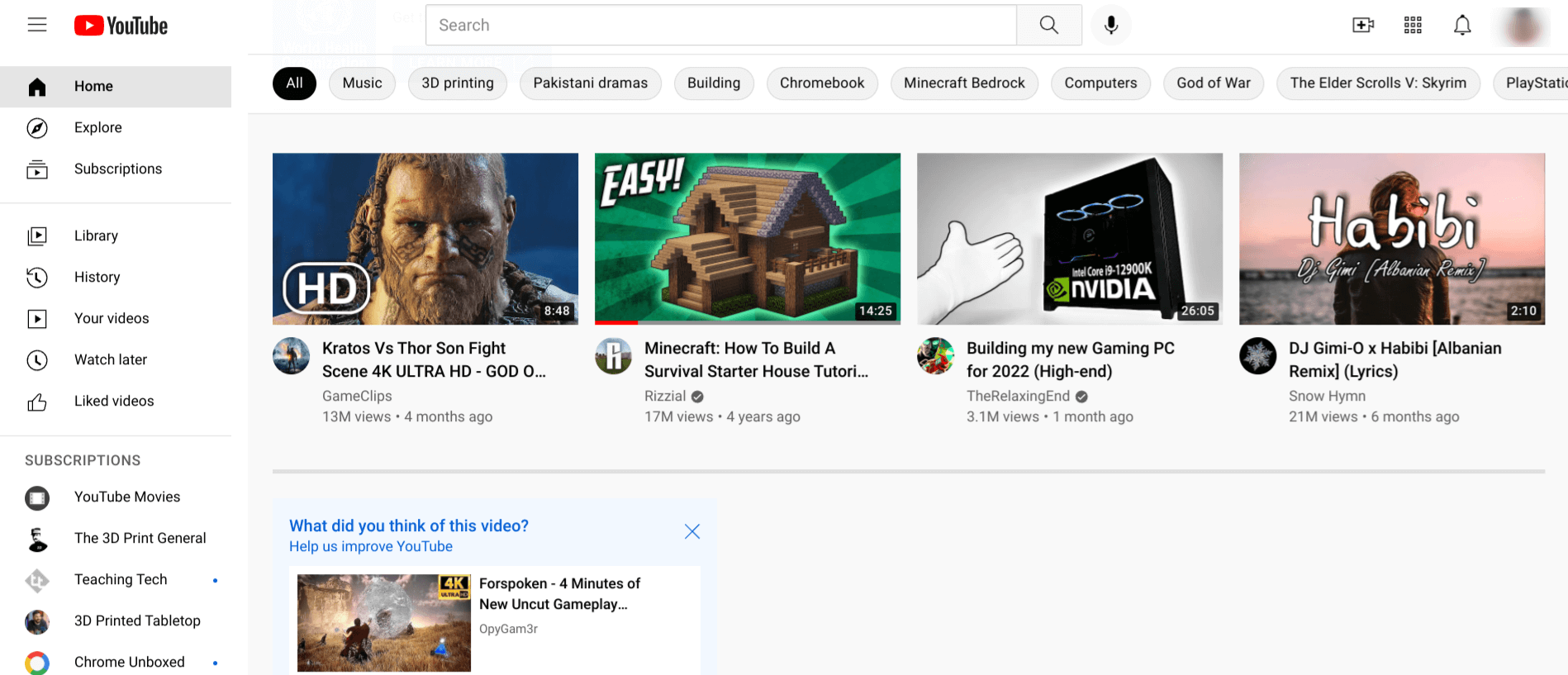Open the notifications bell
The width and height of the screenshot is (1568, 675).
pyautogui.click(x=1462, y=25)
